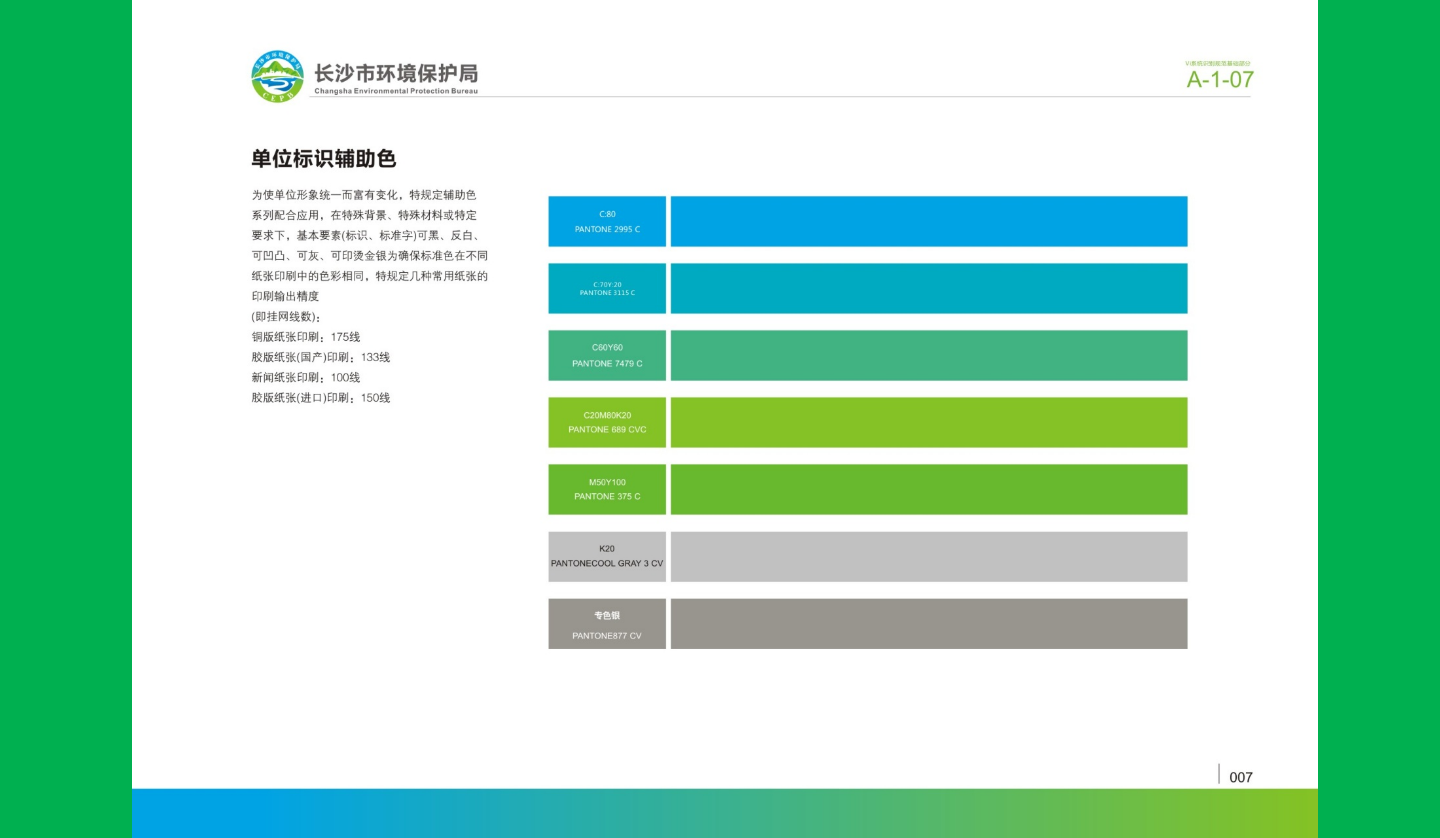
Task: Click the C:80 blue color bar
Action: pyautogui.click(x=928, y=221)
